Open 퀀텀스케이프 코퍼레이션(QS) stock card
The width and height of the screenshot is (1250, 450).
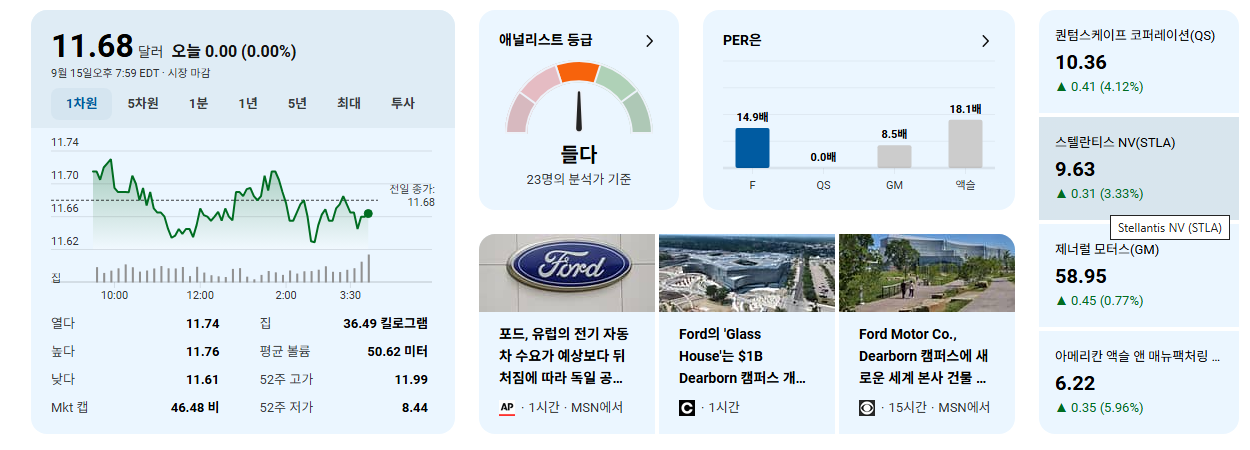[x=1139, y=61]
